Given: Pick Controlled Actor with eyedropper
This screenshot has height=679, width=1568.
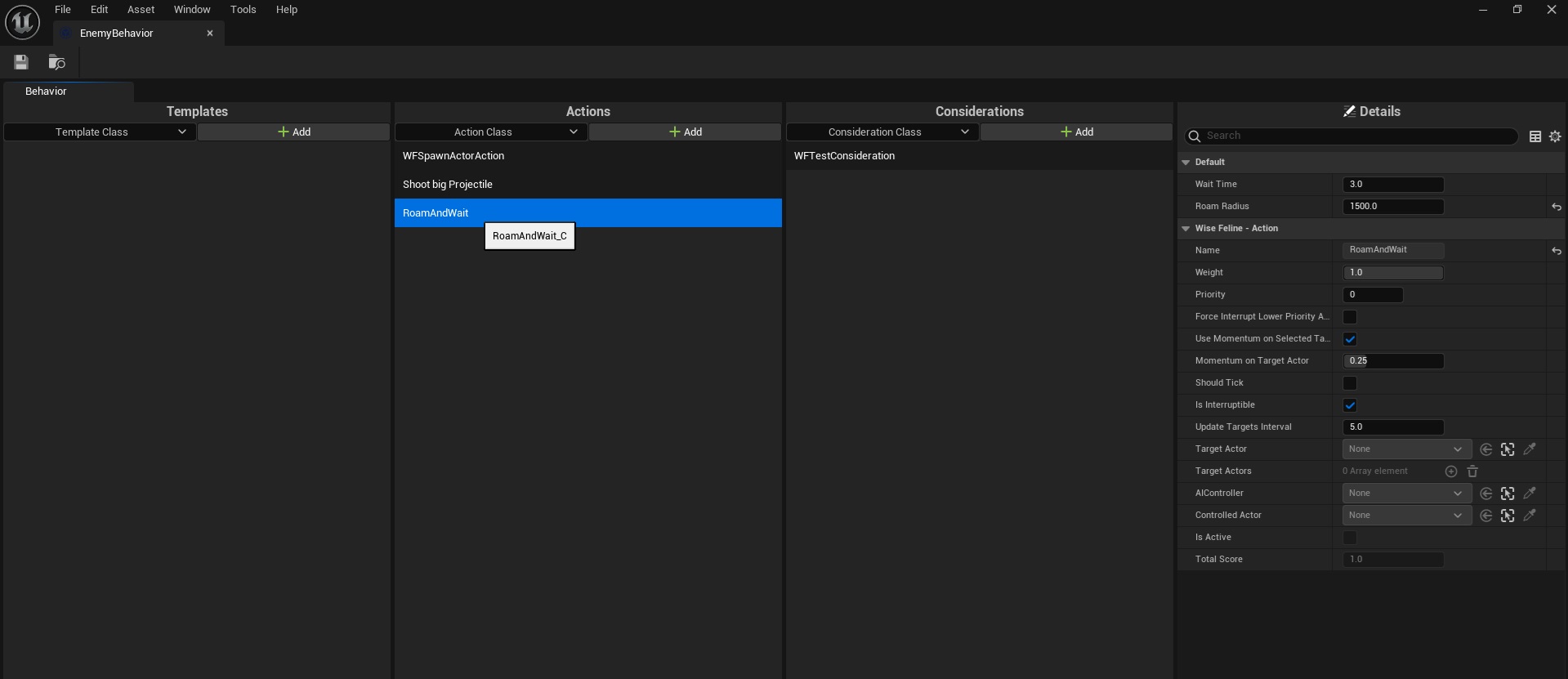Looking at the screenshot, I should click(x=1530, y=515).
